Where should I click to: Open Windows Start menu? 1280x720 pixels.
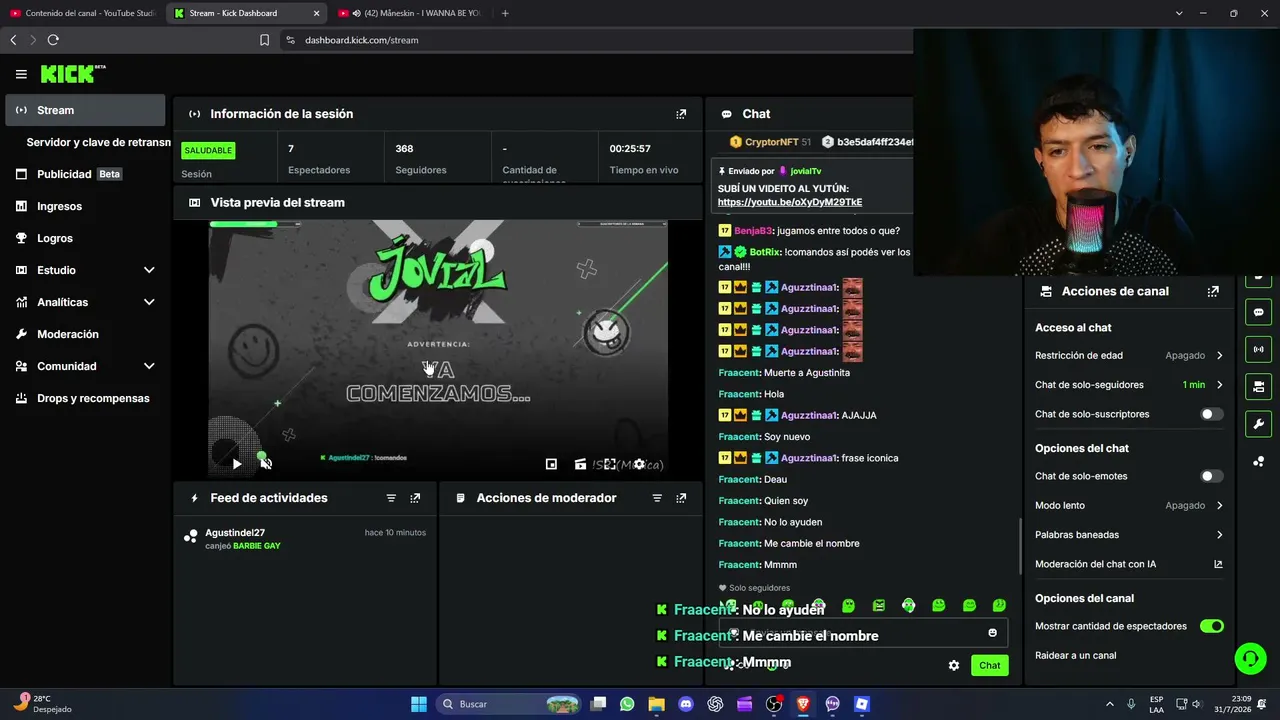(x=419, y=704)
